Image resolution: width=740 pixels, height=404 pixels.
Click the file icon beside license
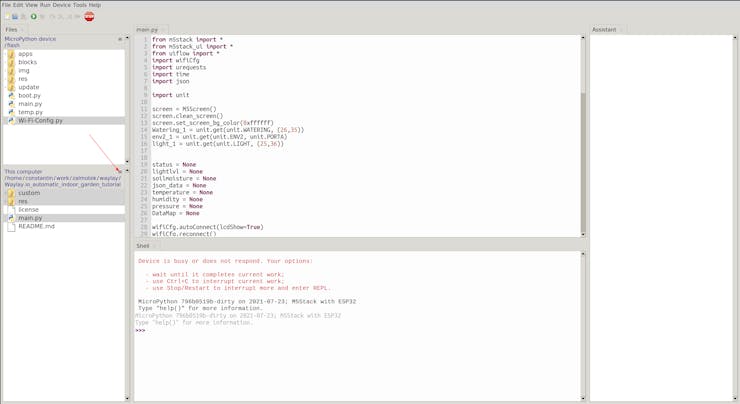click(x=11, y=210)
